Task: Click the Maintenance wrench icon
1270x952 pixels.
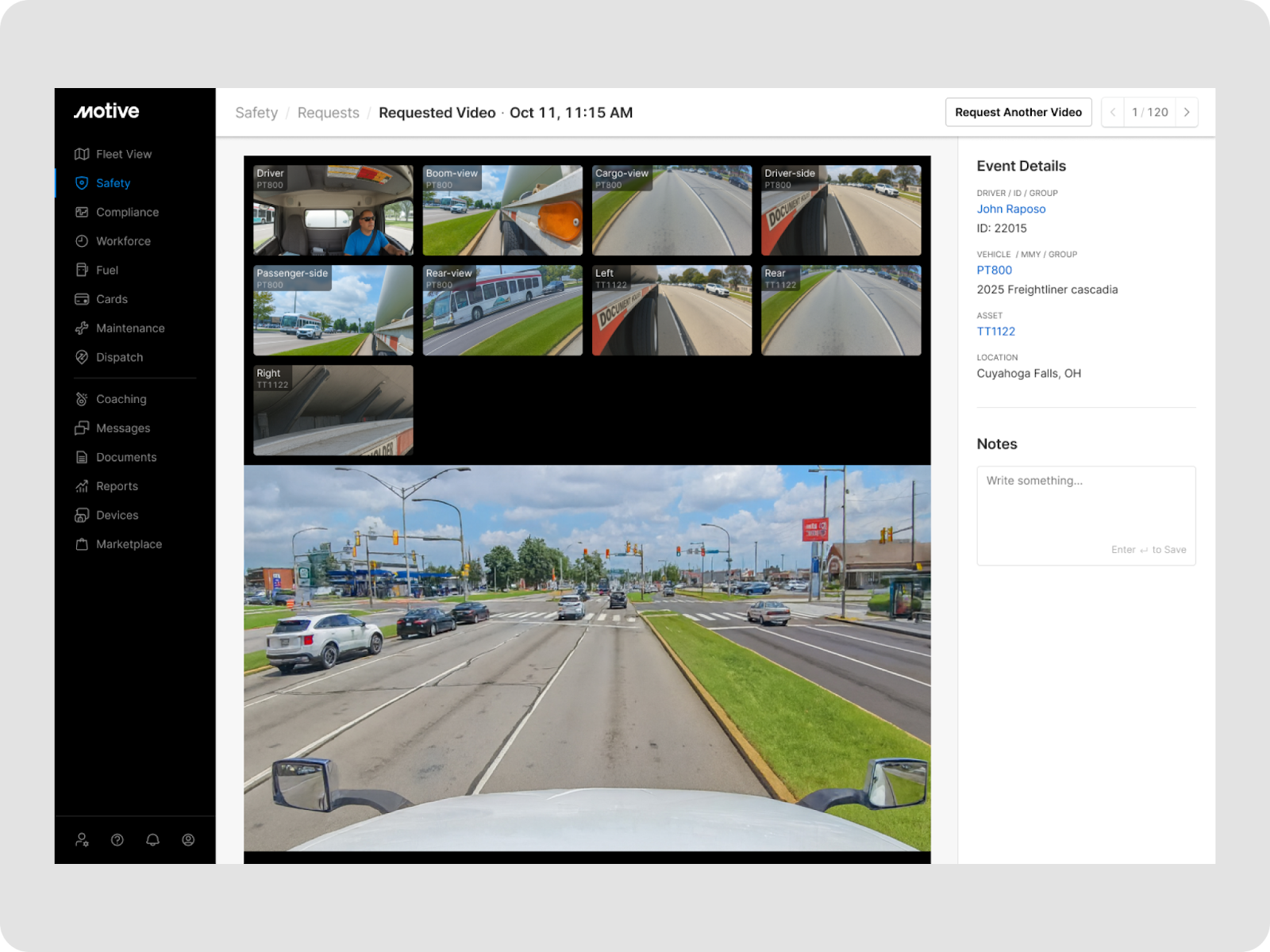Action: tap(82, 328)
